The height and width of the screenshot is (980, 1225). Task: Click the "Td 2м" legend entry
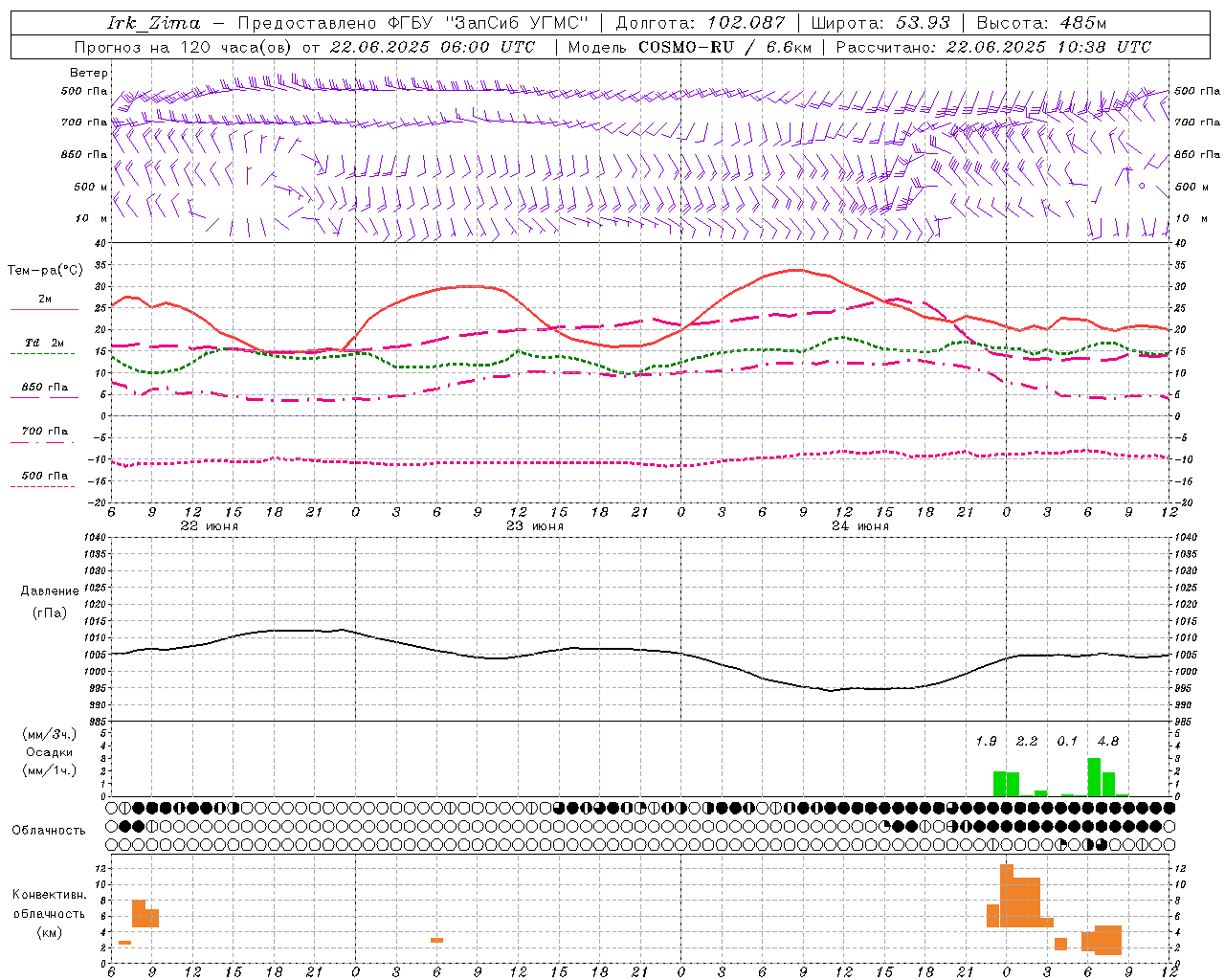[45, 343]
